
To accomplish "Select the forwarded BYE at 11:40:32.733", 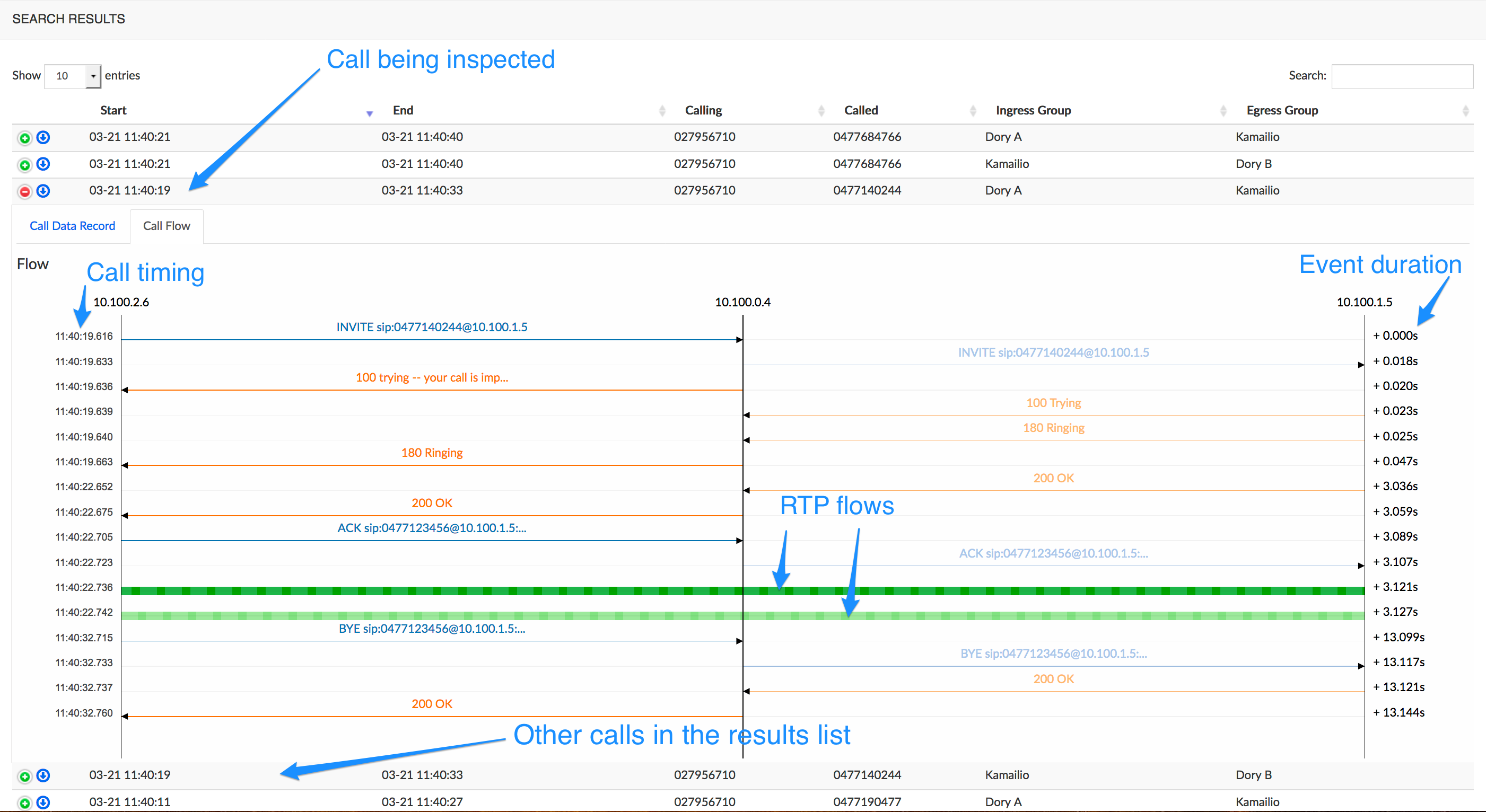I will tap(1053, 654).
